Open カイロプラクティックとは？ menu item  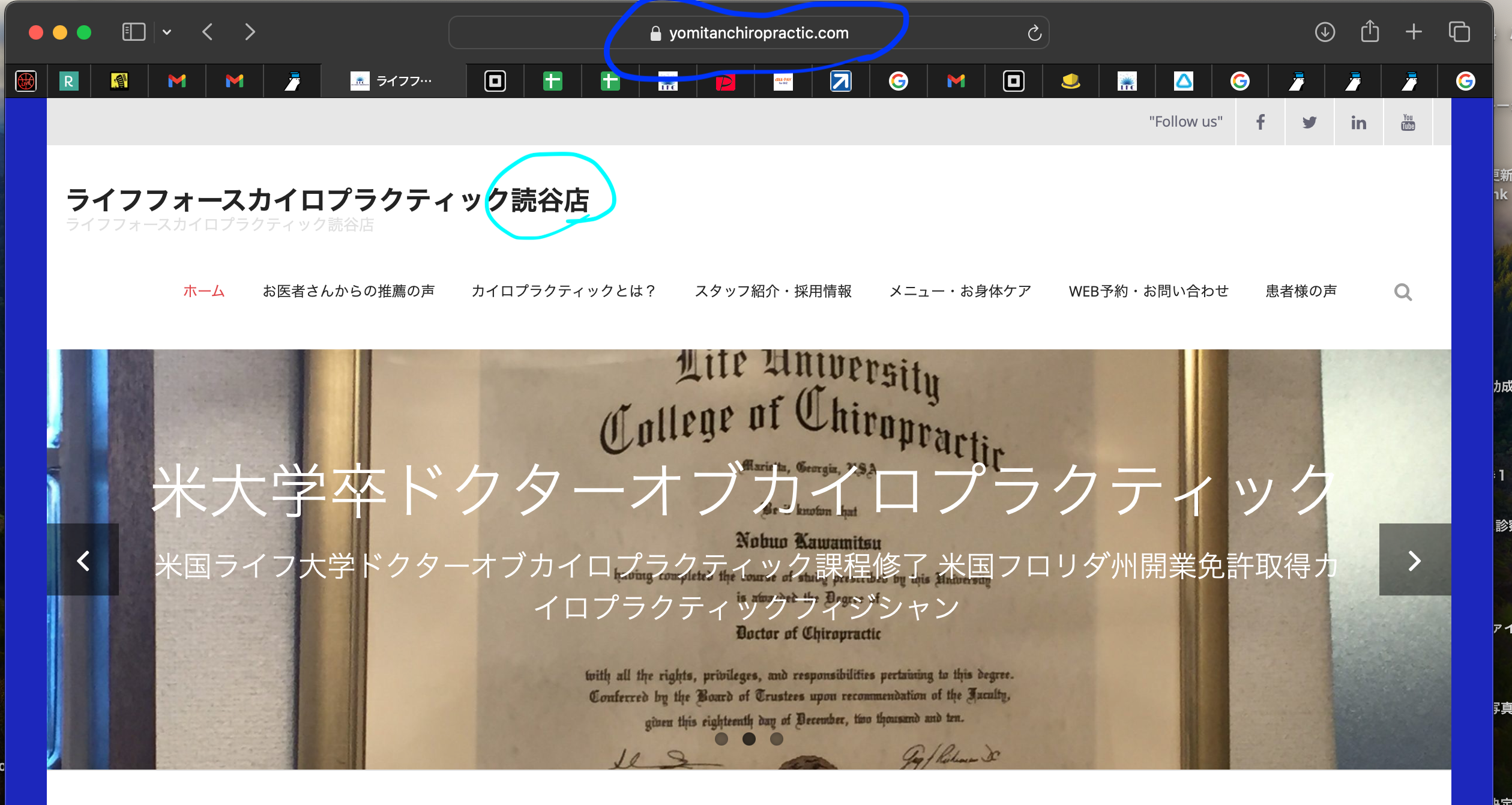point(564,291)
